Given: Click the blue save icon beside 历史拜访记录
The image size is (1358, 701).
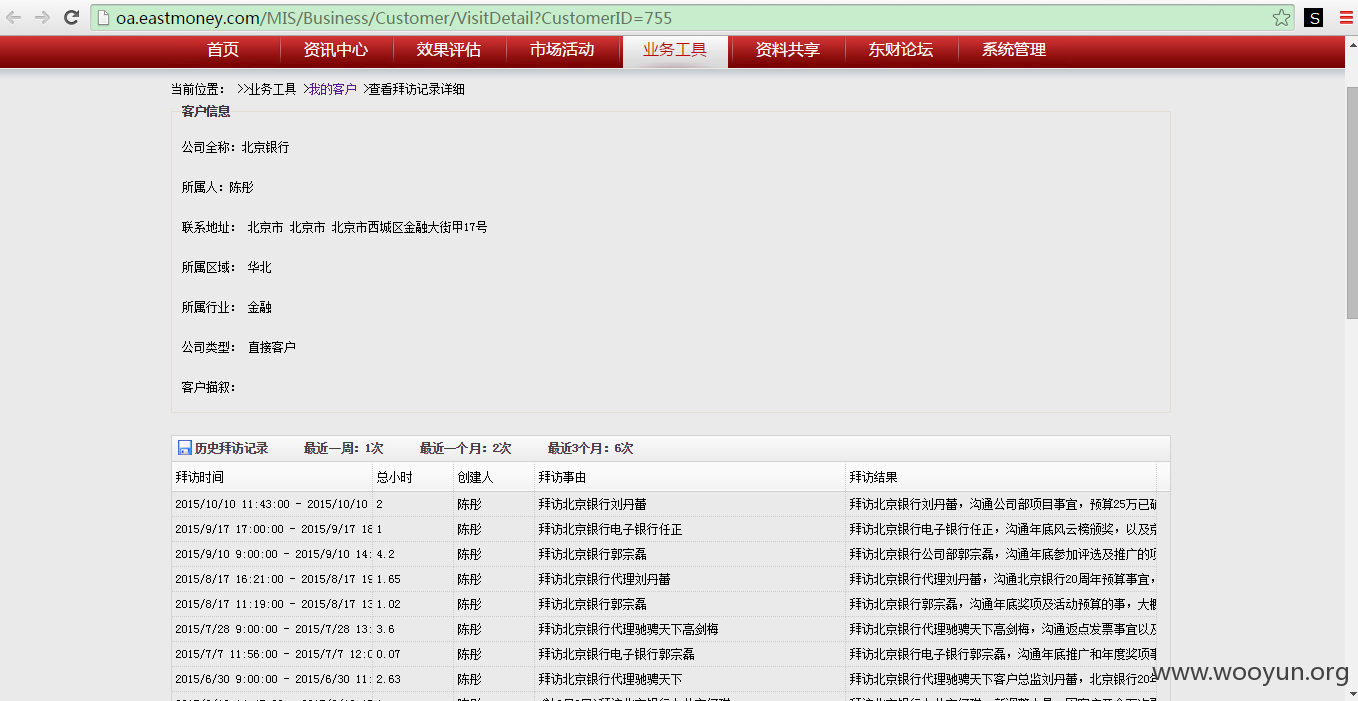Looking at the screenshot, I should pyautogui.click(x=184, y=448).
